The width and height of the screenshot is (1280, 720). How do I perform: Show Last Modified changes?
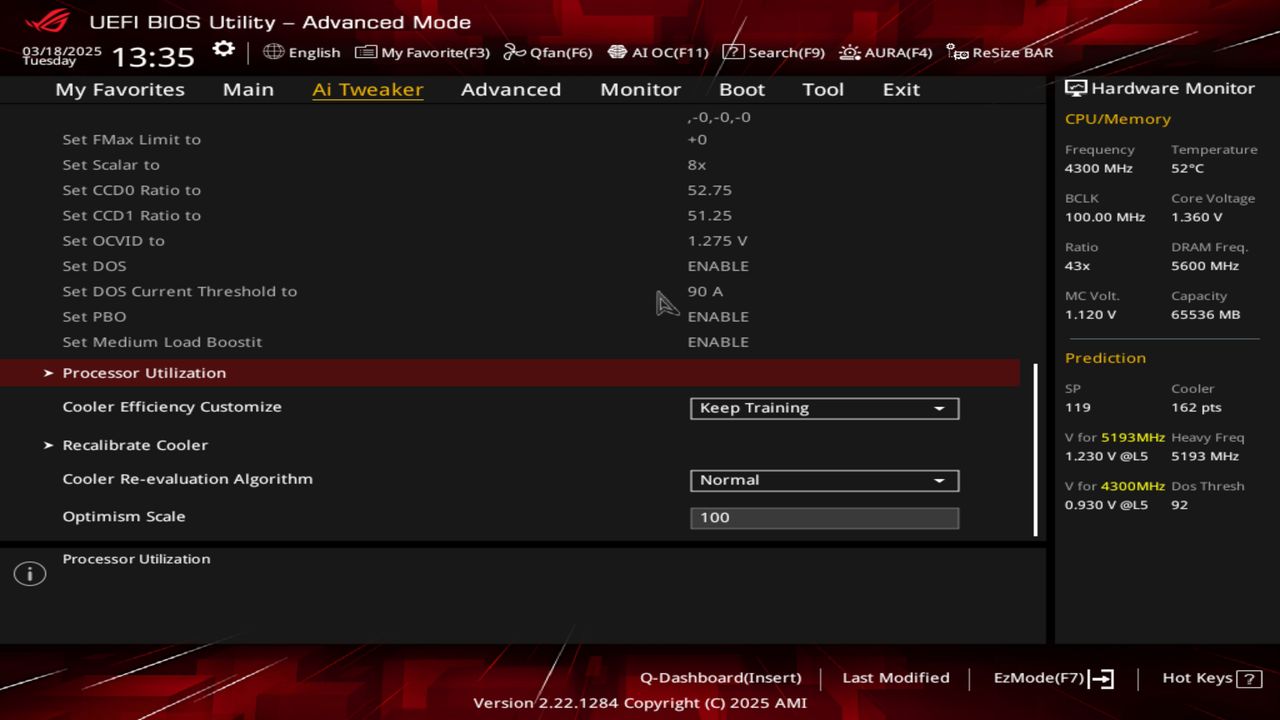pyautogui.click(x=896, y=678)
